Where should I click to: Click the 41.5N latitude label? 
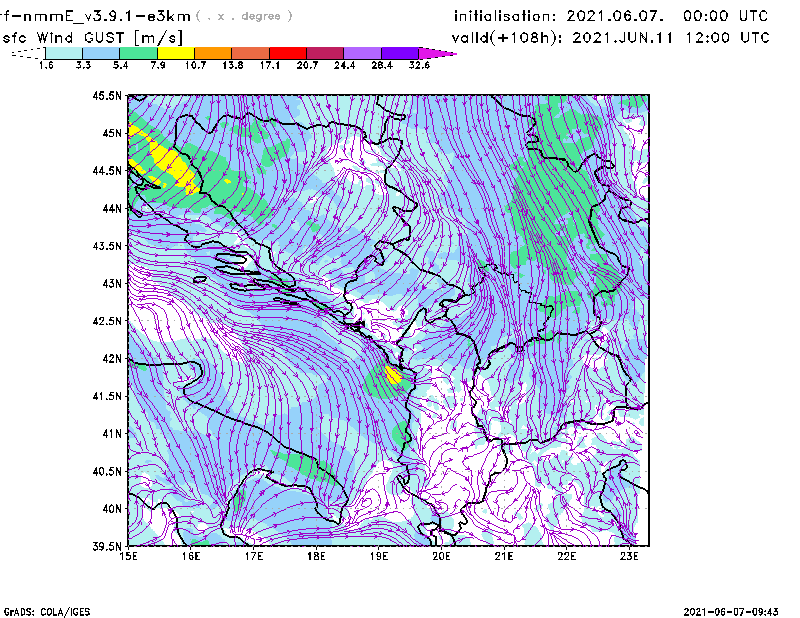[x=107, y=396]
